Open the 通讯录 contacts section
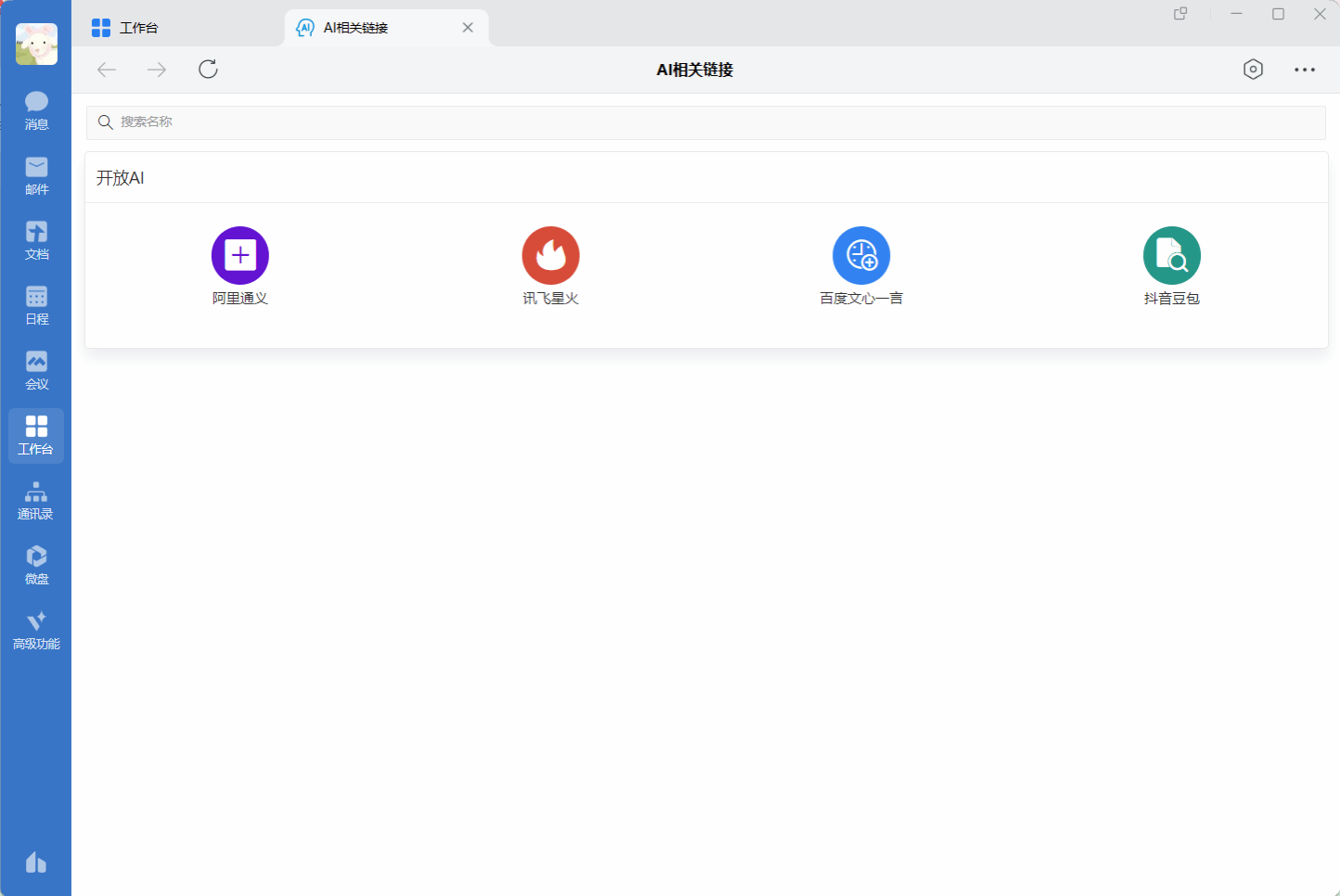The width and height of the screenshot is (1340, 896). point(36,500)
